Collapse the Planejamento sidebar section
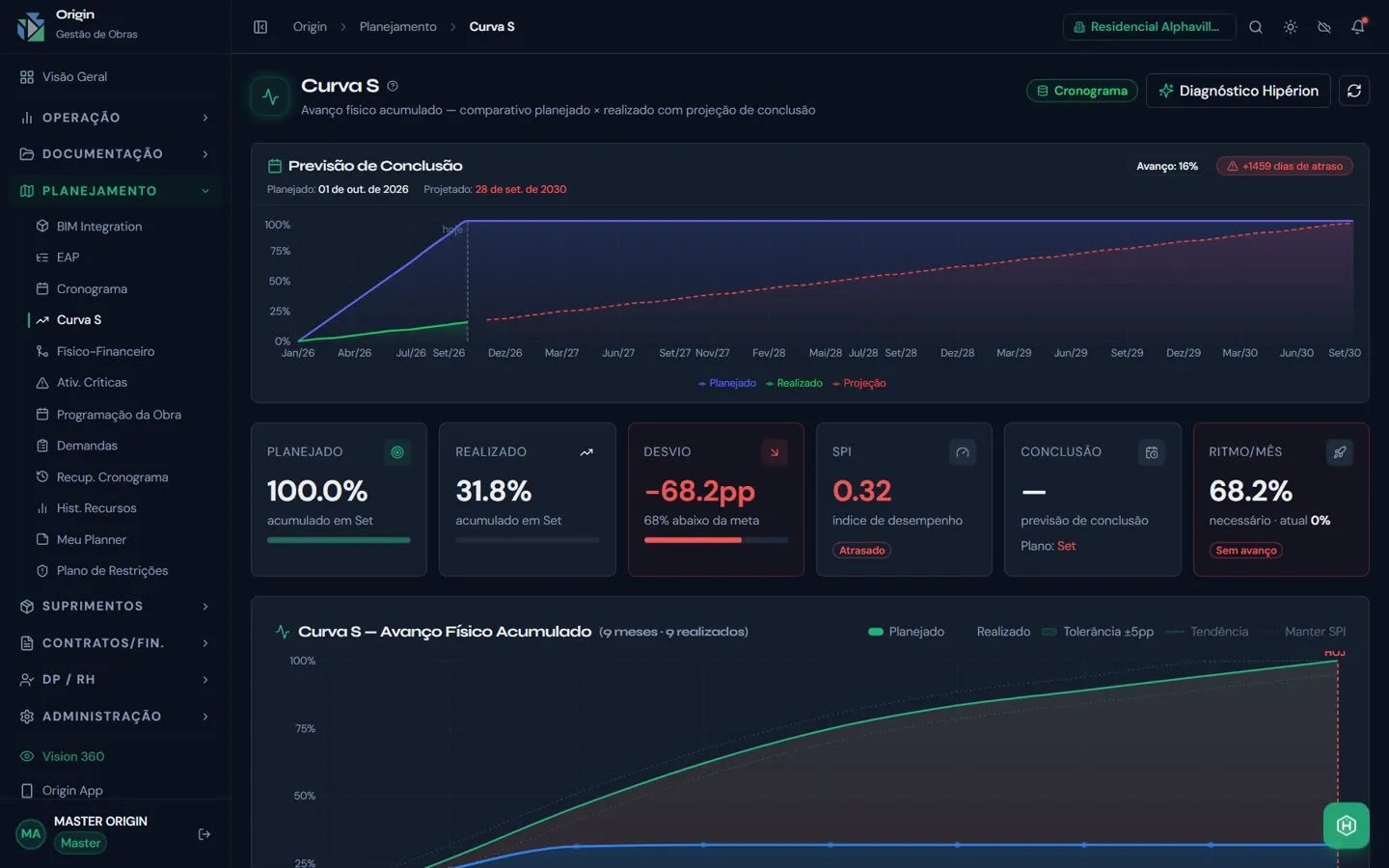 (115, 191)
